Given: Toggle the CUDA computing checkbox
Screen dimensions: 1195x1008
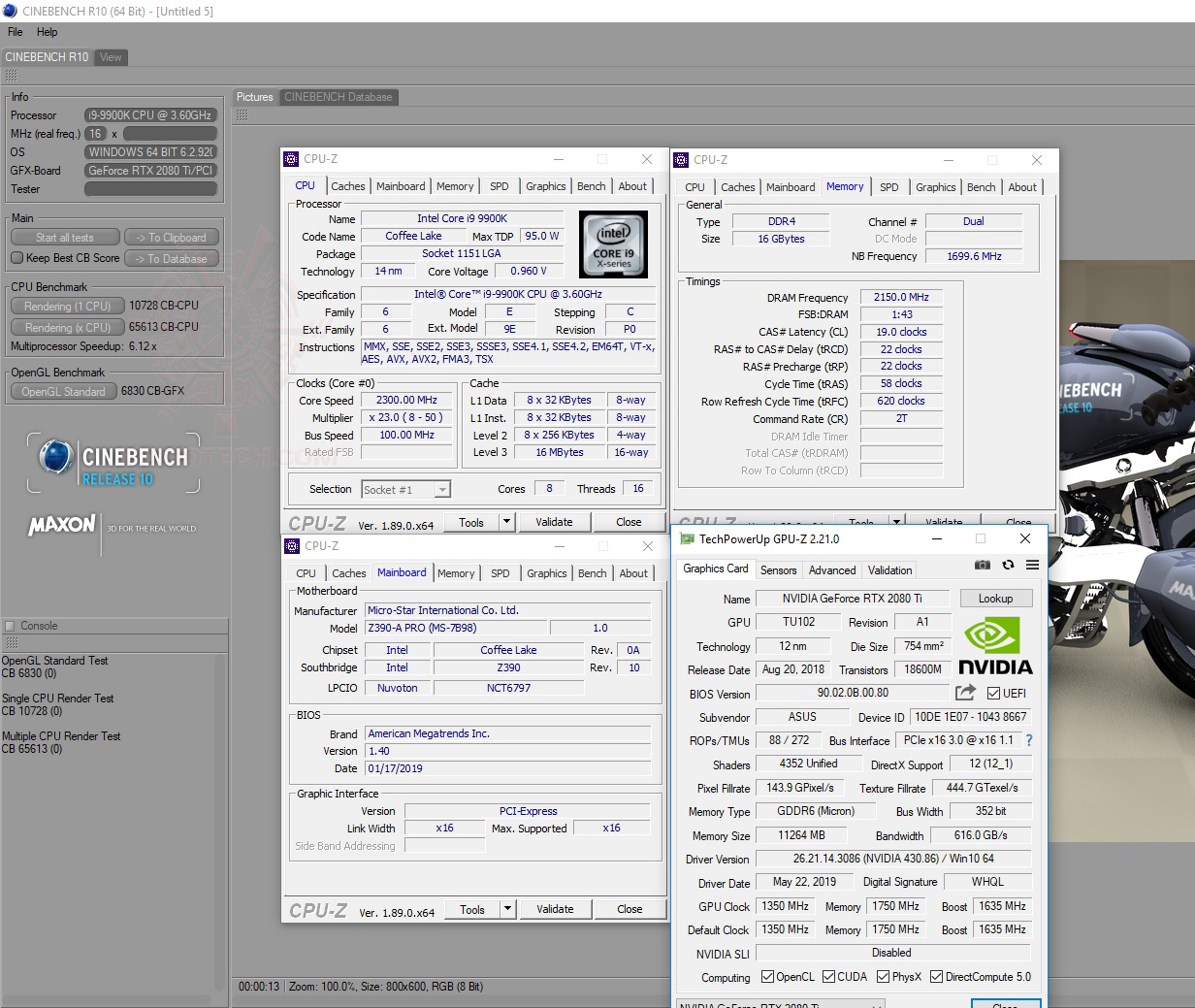Looking at the screenshot, I should pyautogui.click(x=829, y=977).
